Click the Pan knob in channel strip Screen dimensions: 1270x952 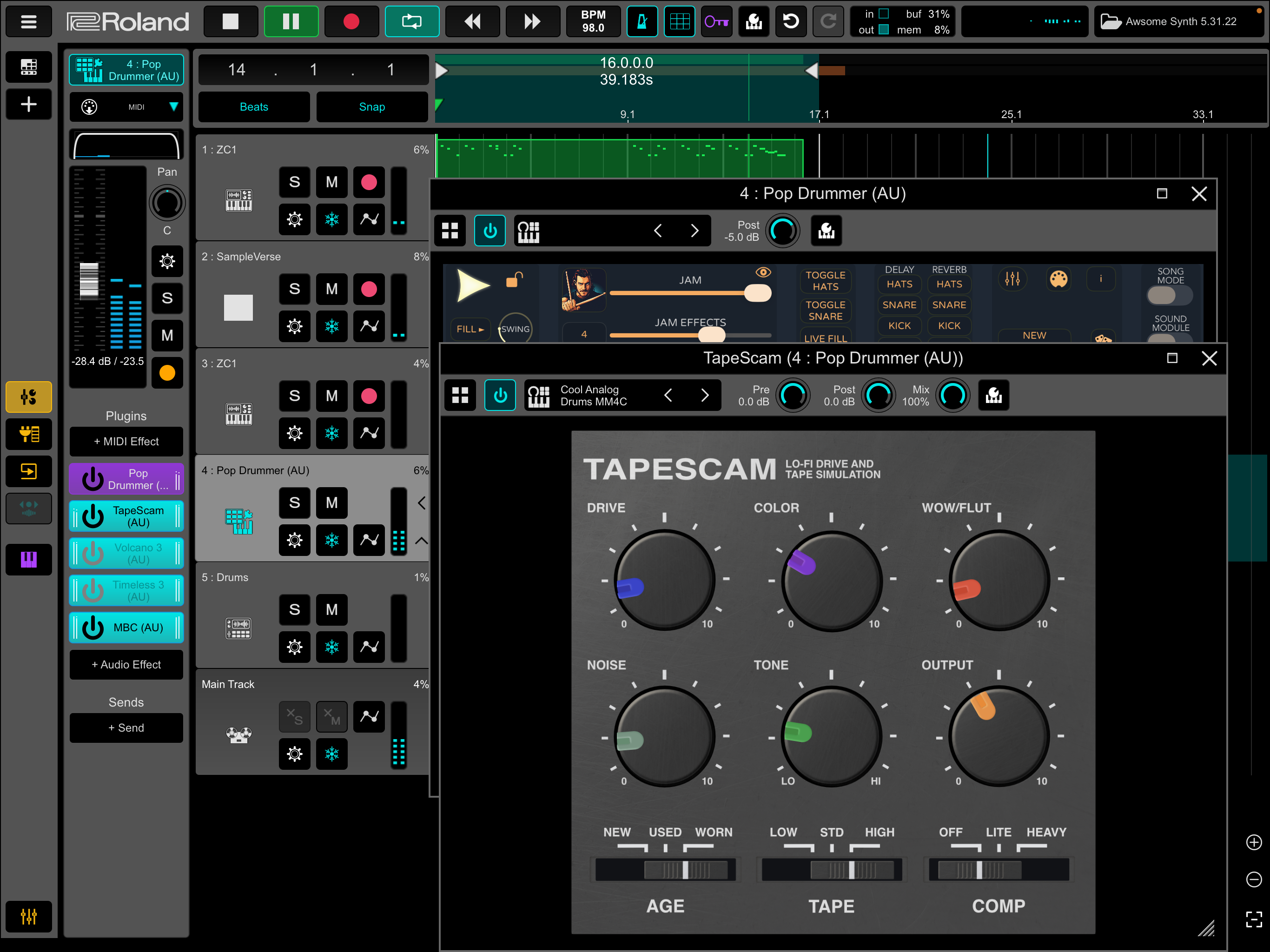click(167, 203)
